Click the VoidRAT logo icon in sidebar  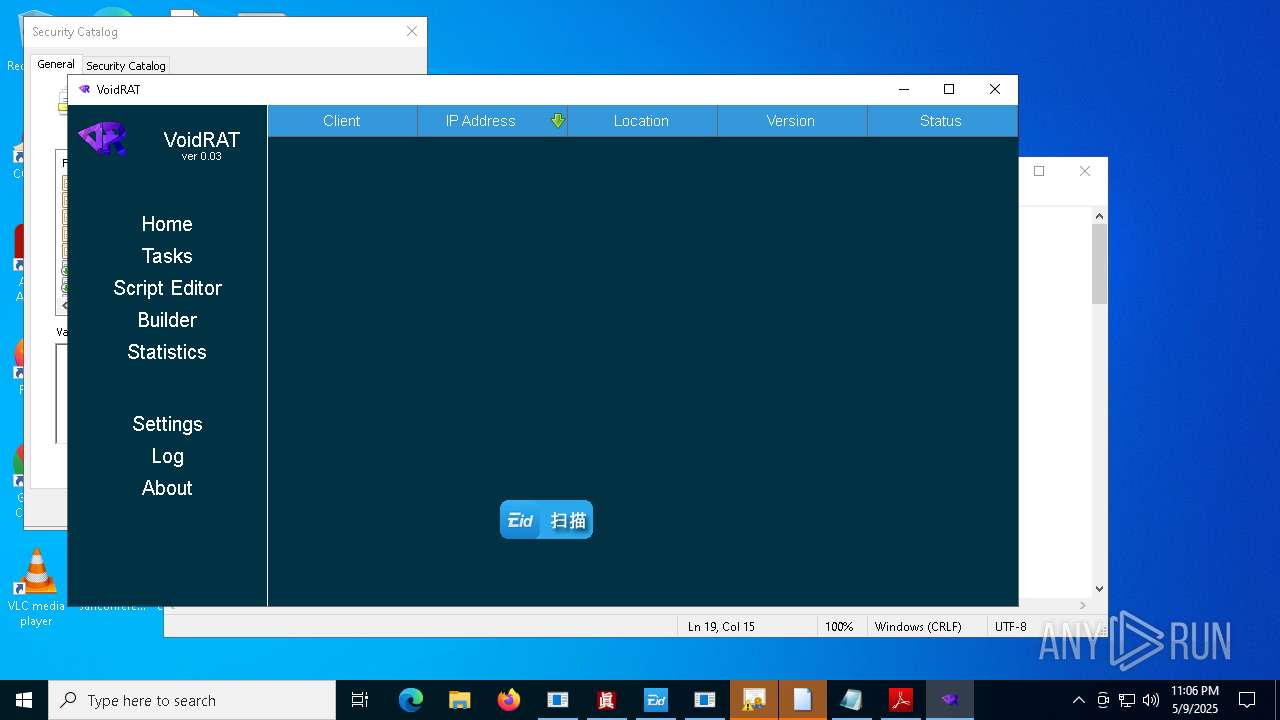(x=103, y=138)
